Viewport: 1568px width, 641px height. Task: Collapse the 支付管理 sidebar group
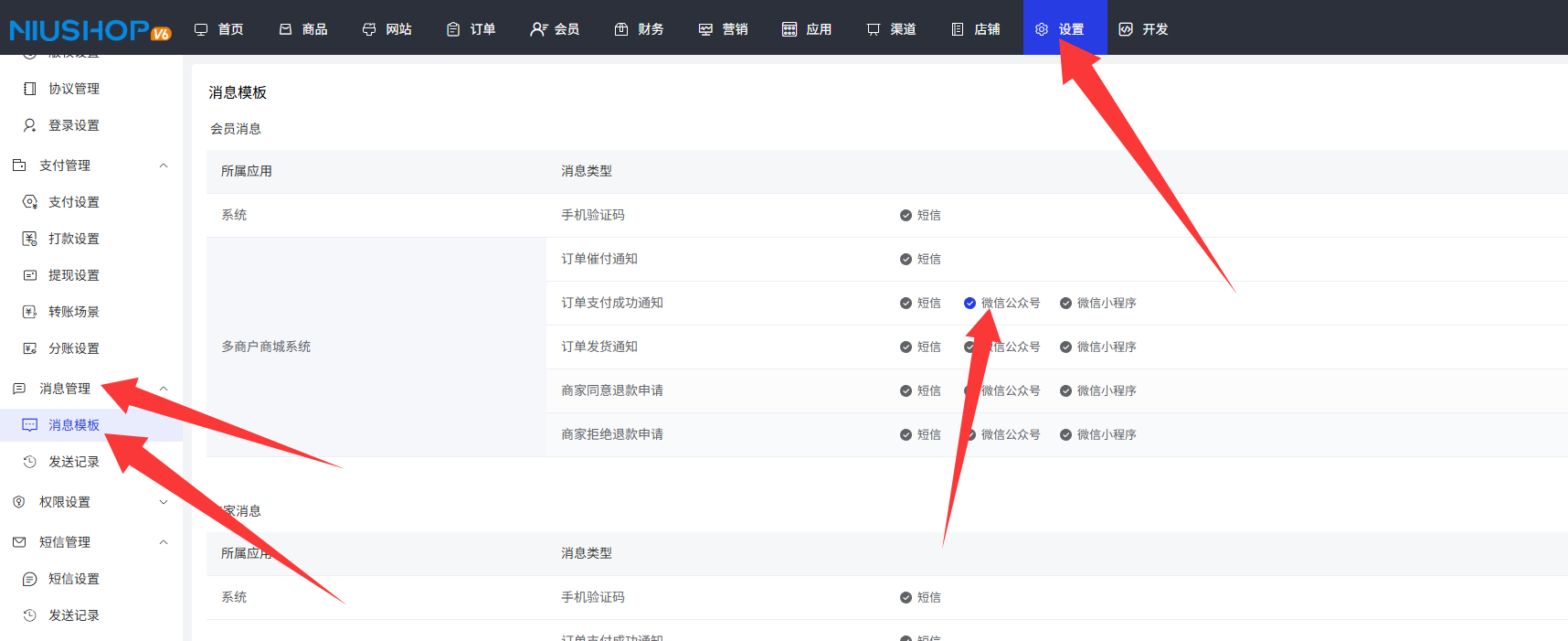(x=164, y=166)
